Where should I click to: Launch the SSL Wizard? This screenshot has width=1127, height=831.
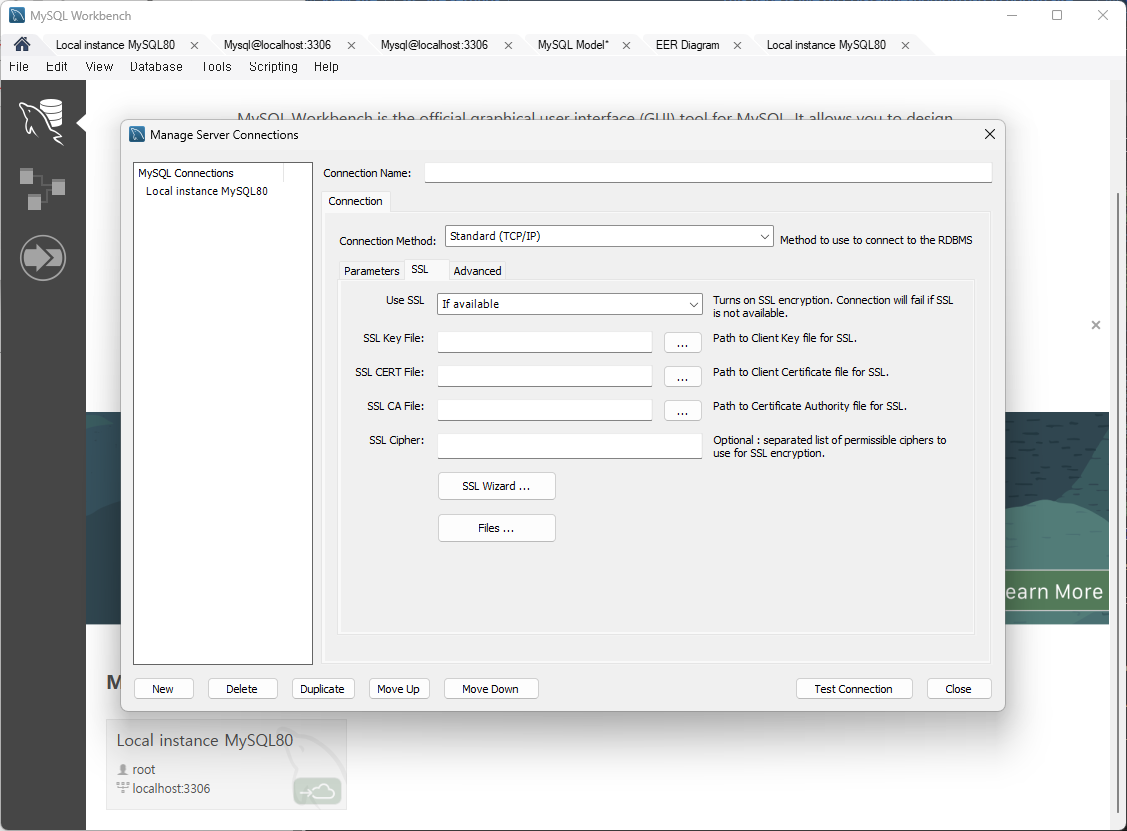(x=497, y=486)
